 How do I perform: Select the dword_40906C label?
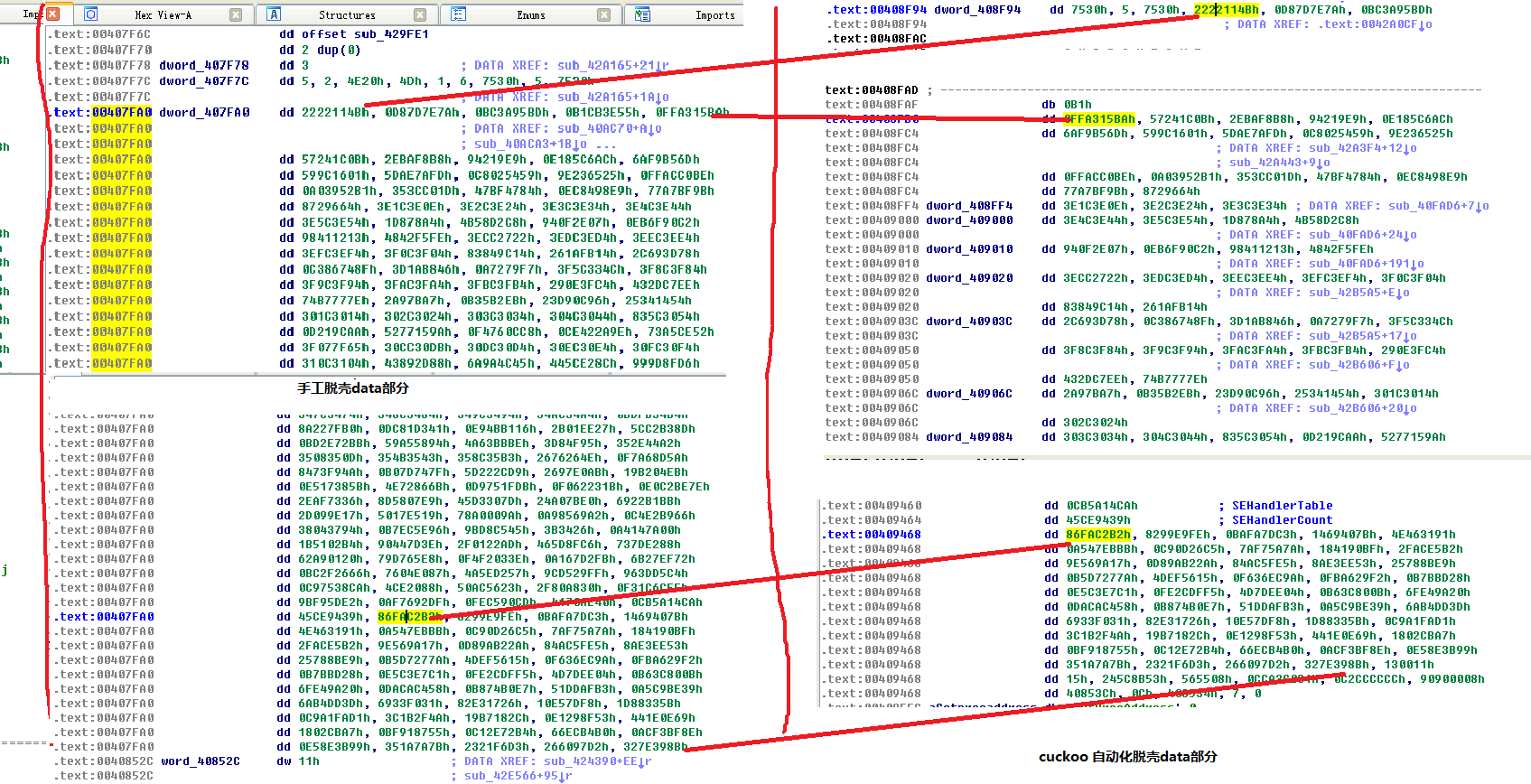tap(969, 394)
